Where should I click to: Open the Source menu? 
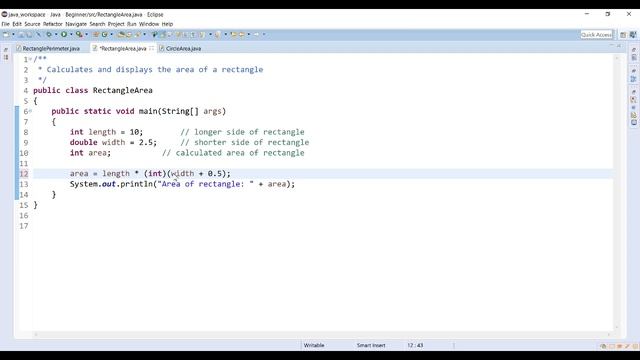coord(32,24)
